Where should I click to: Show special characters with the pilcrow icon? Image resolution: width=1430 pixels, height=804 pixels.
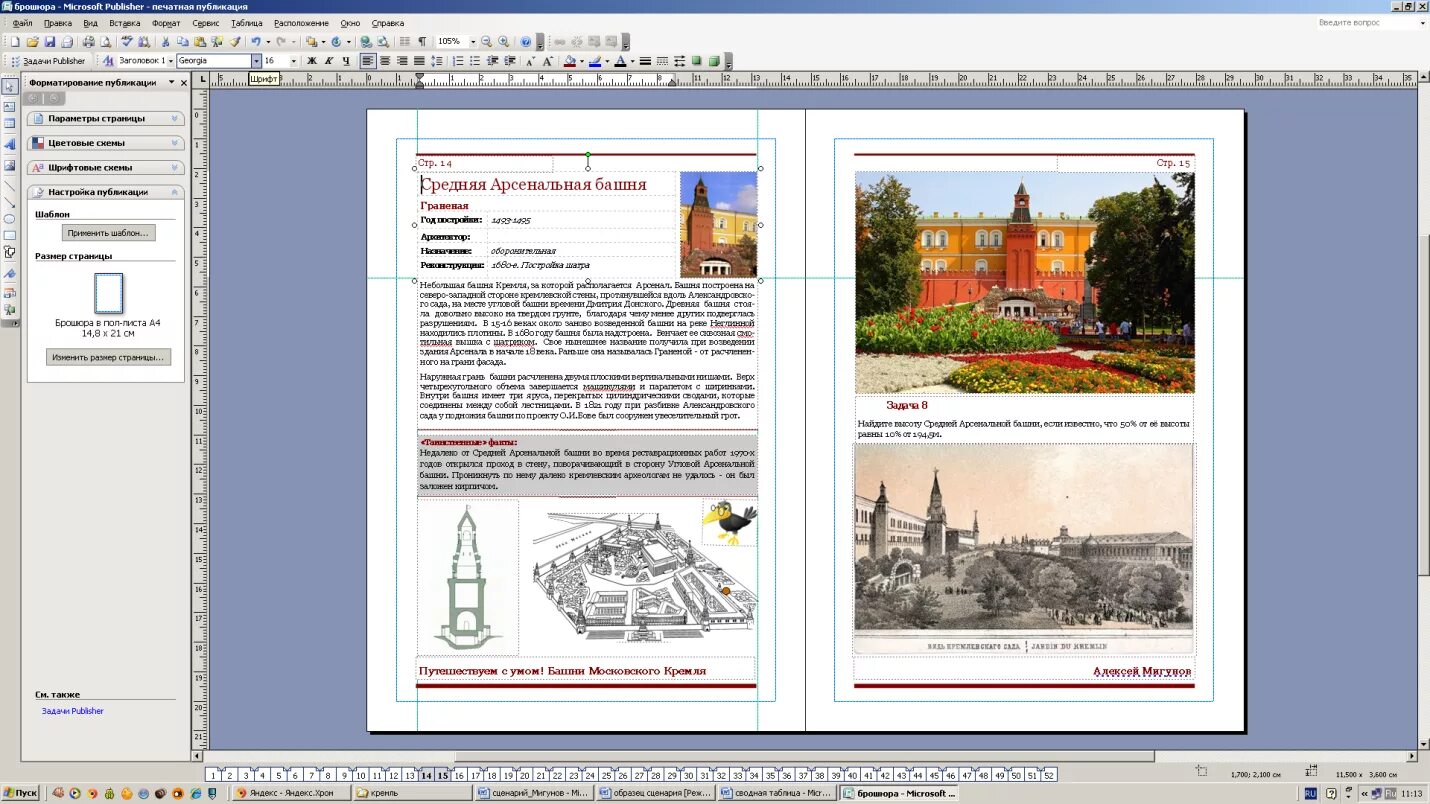point(422,42)
